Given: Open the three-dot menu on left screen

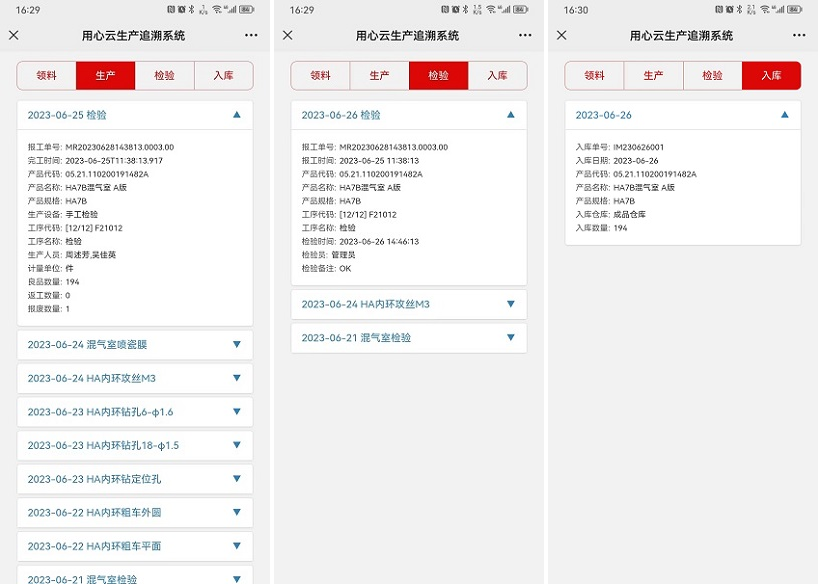Looking at the screenshot, I should (251, 35).
